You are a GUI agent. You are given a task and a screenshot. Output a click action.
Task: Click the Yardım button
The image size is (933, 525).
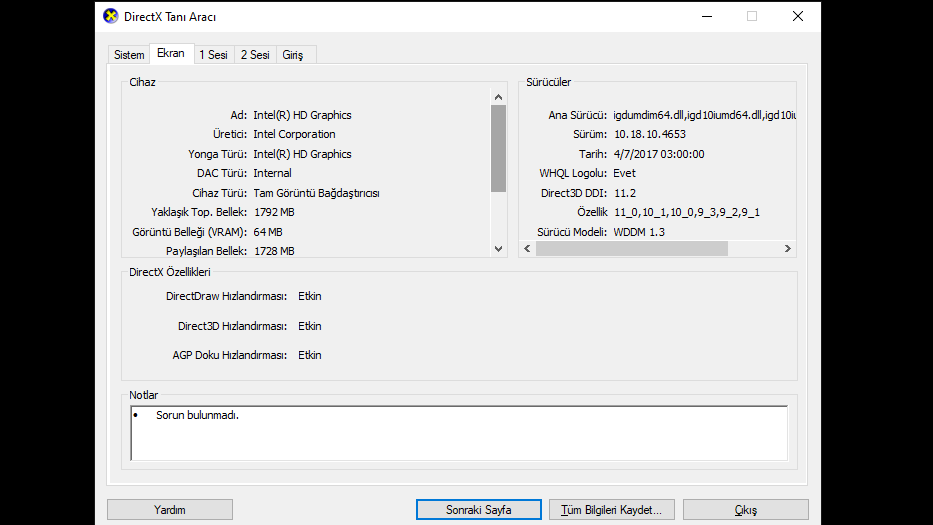point(170,510)
